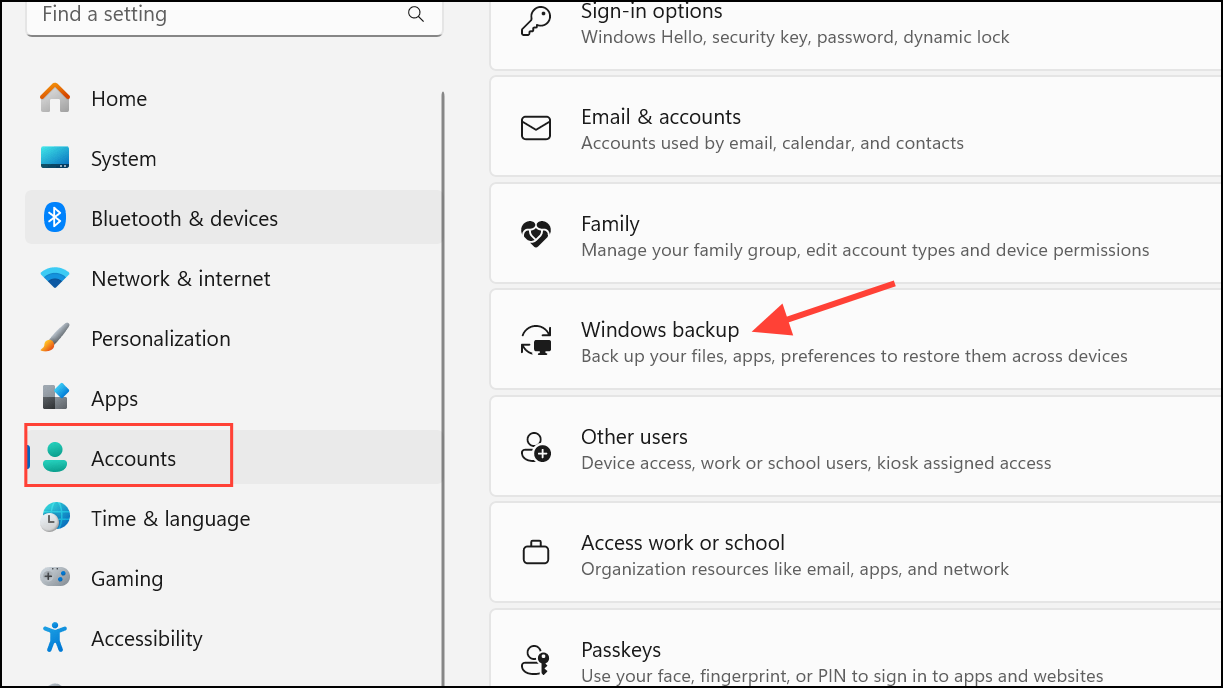The height and width of the screenshot is (688, 1223).
Task: Click the Time & language clock icon
Action: click(54, 518)
